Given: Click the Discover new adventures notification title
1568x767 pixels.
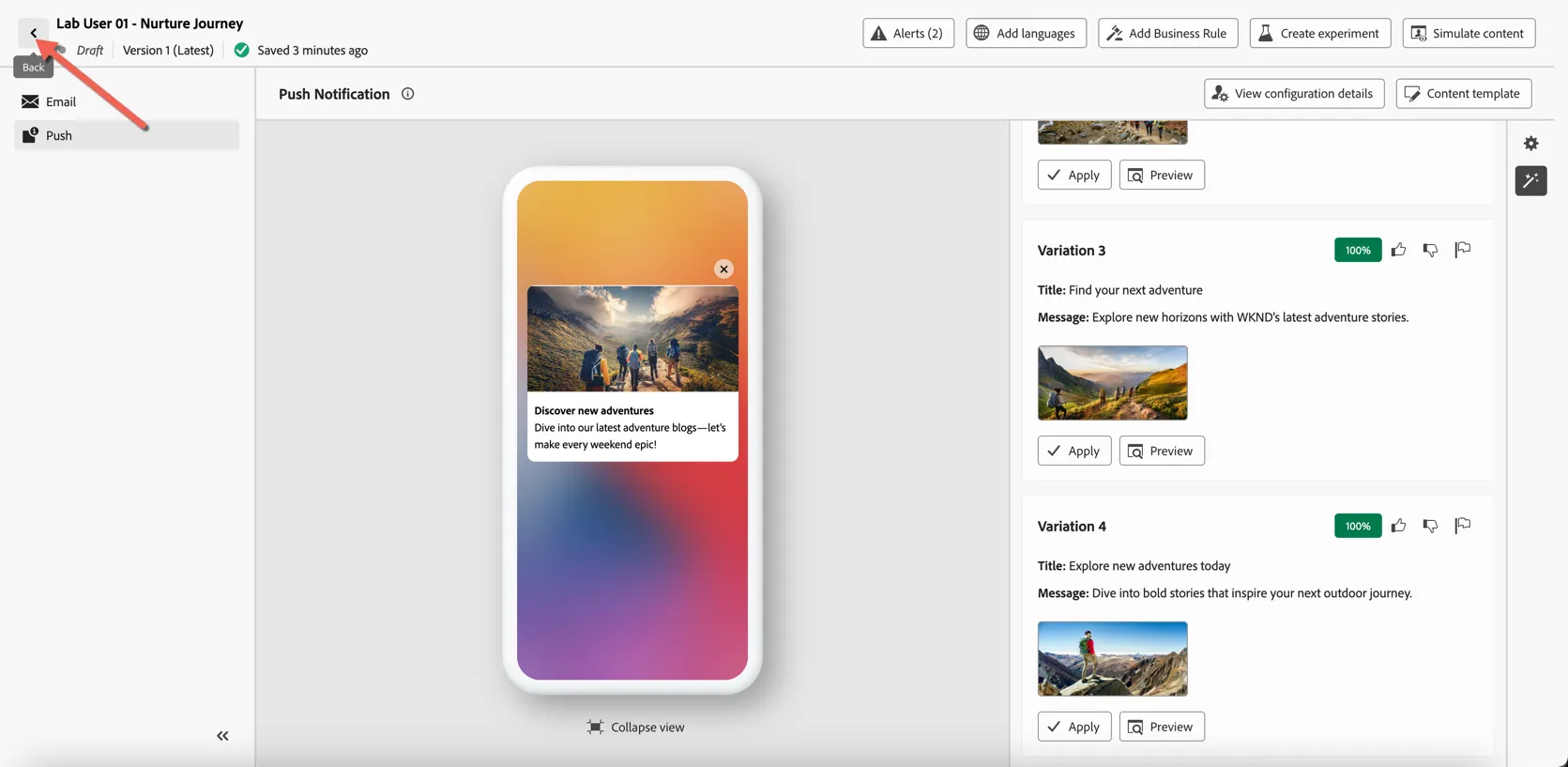Looking at the screenshot, I should (594, 410).
